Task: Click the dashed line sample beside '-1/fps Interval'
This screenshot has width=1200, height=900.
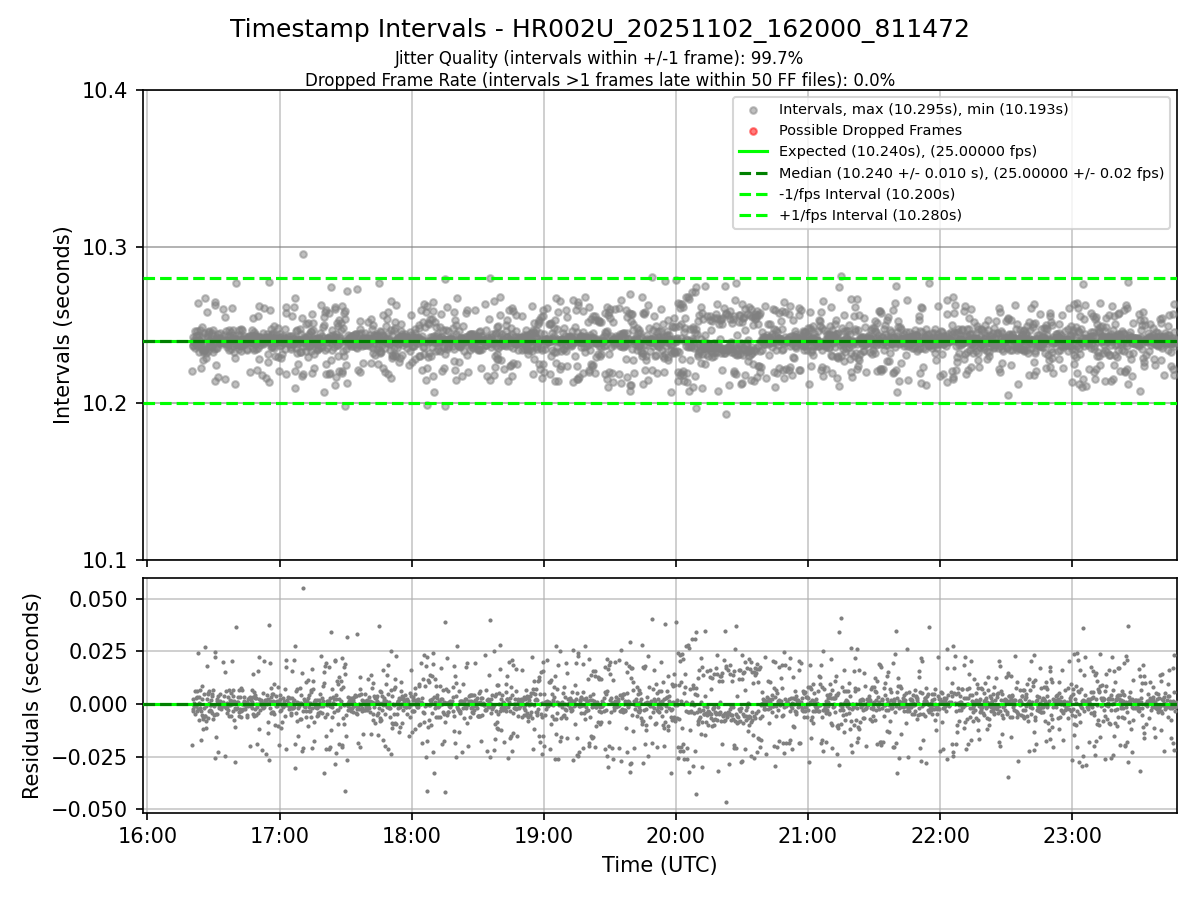Action: coord(753,194)
